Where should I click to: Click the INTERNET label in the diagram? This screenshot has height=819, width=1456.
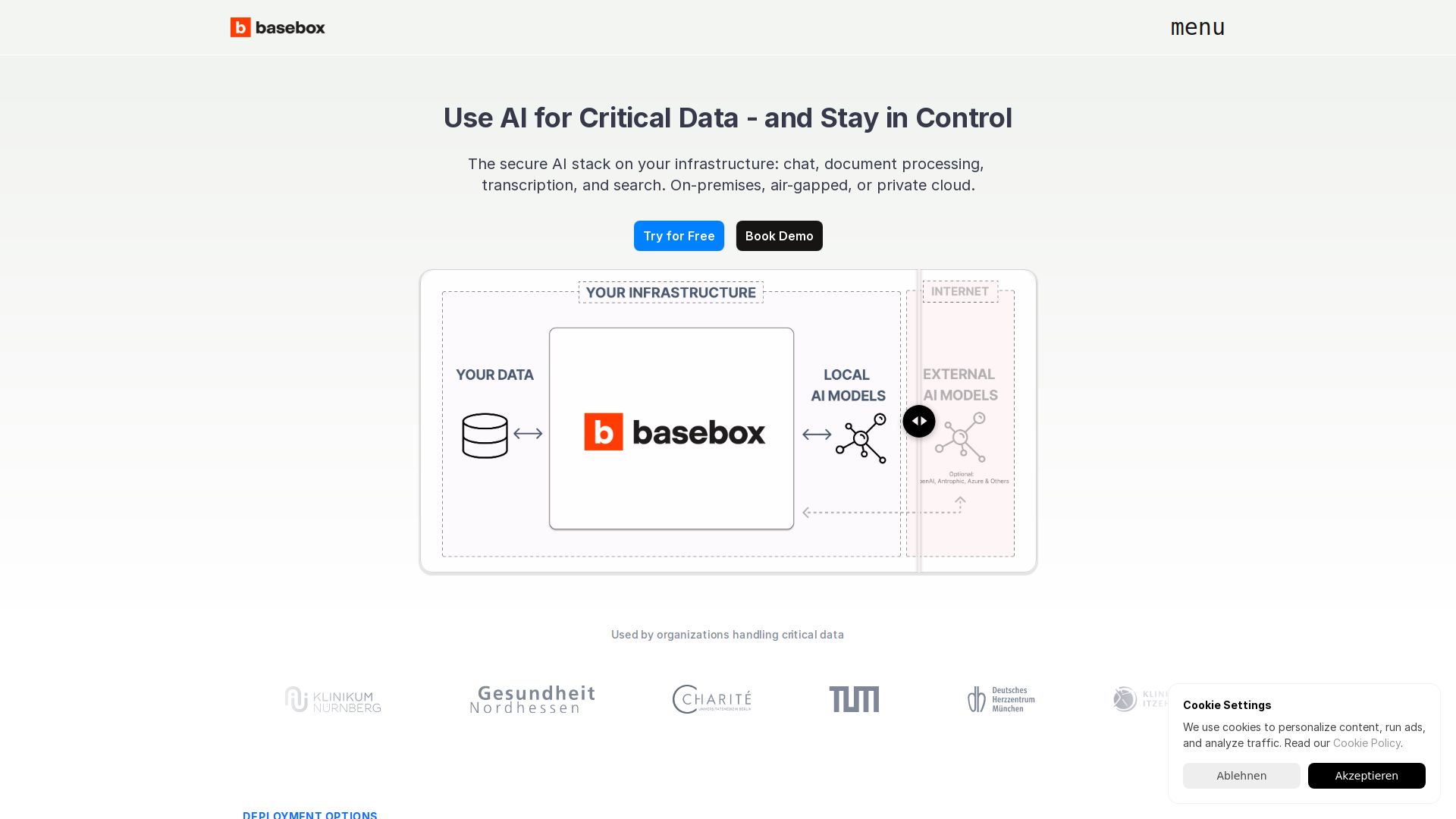tap(960, 291)
